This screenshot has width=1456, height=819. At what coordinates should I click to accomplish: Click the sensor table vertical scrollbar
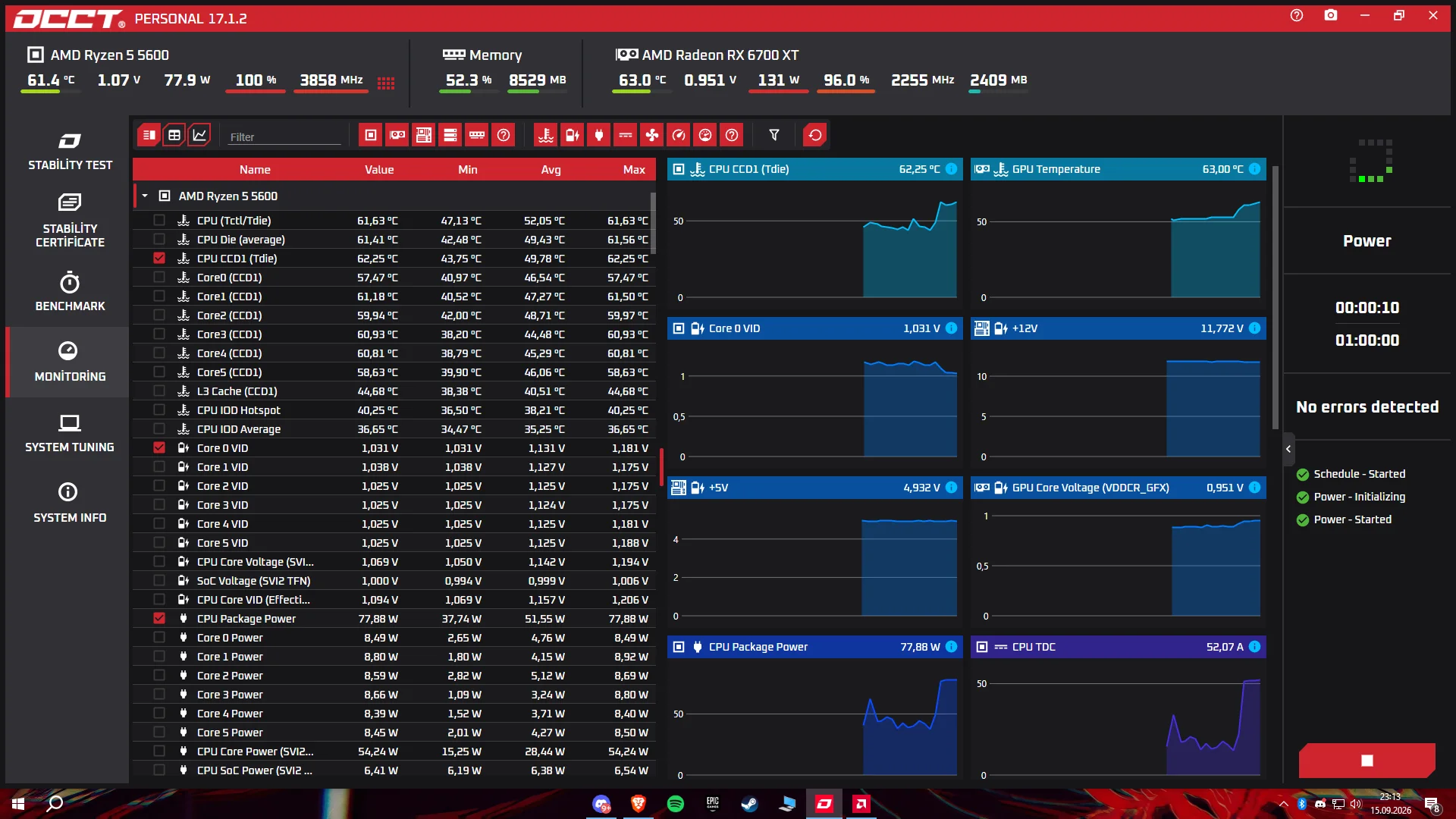653,224
